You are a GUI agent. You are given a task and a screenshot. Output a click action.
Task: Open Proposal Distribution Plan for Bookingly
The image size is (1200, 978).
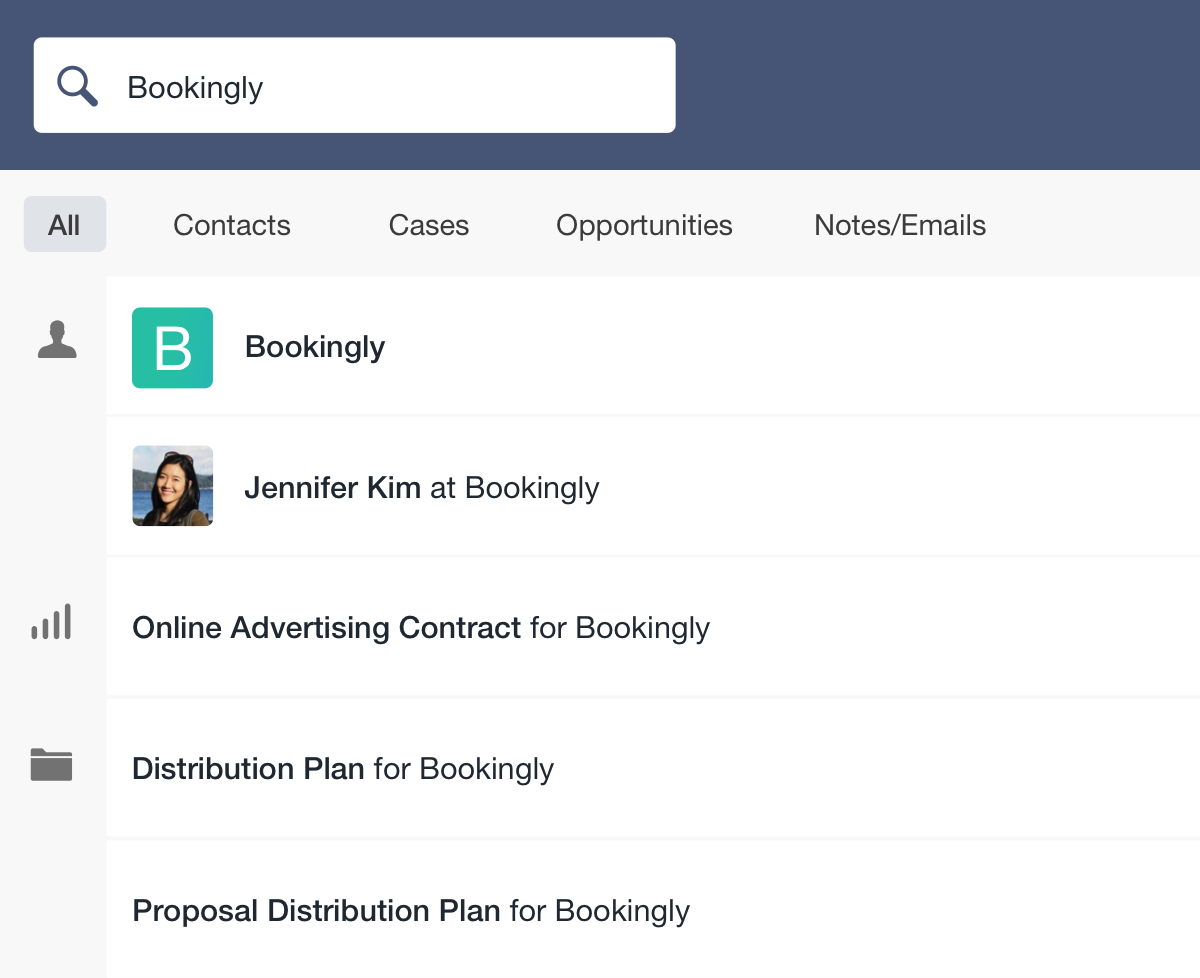(x=410, y=911)
